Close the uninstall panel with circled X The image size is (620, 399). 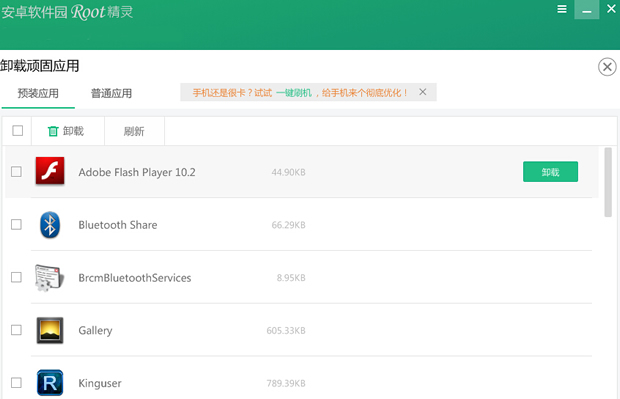point(607,67)
